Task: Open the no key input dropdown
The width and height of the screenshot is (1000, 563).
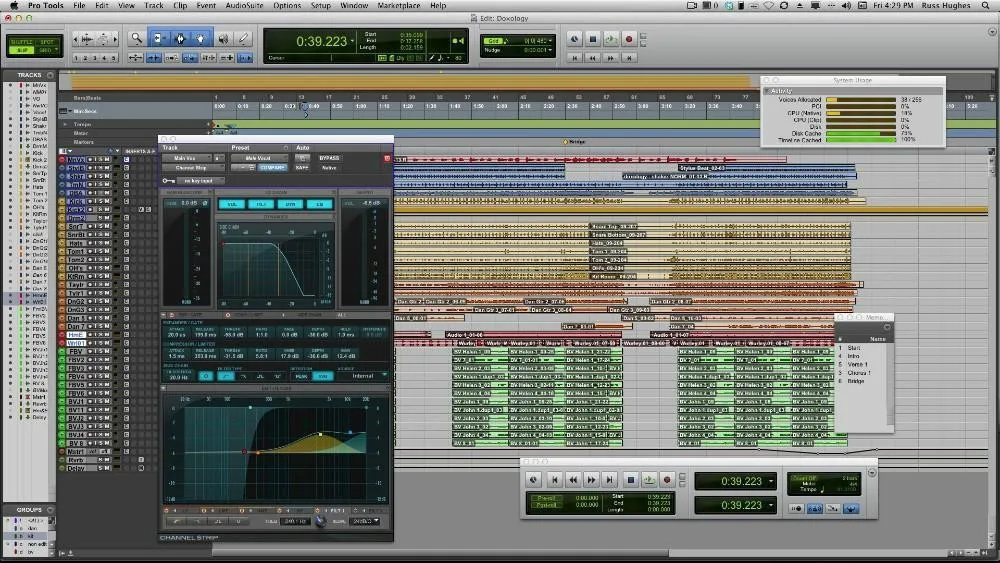Action: pyautogui.click(x=200, y=180)
